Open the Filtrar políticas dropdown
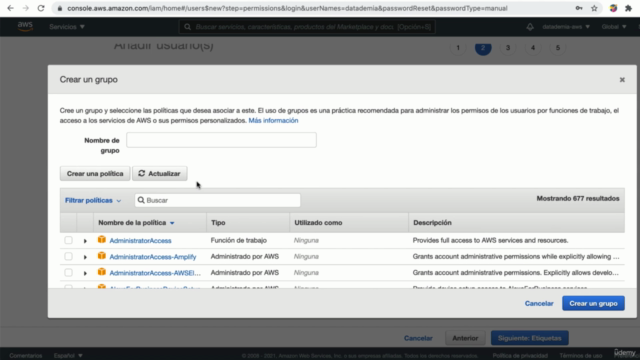640x360 pixels. (93, 200)
